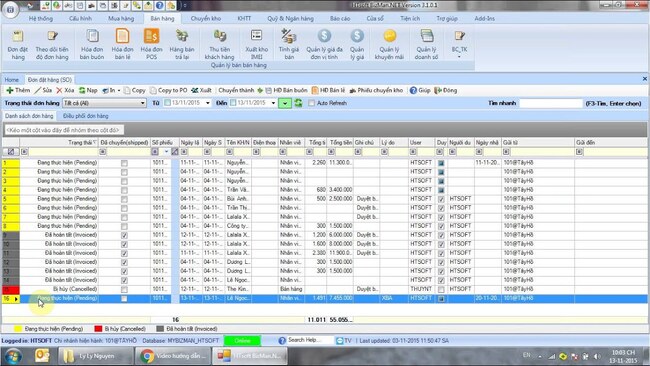Open the Đơn đặt hàng ribbon icon
The width and height of the screenshot is (650, 366).
pos(17,44)
